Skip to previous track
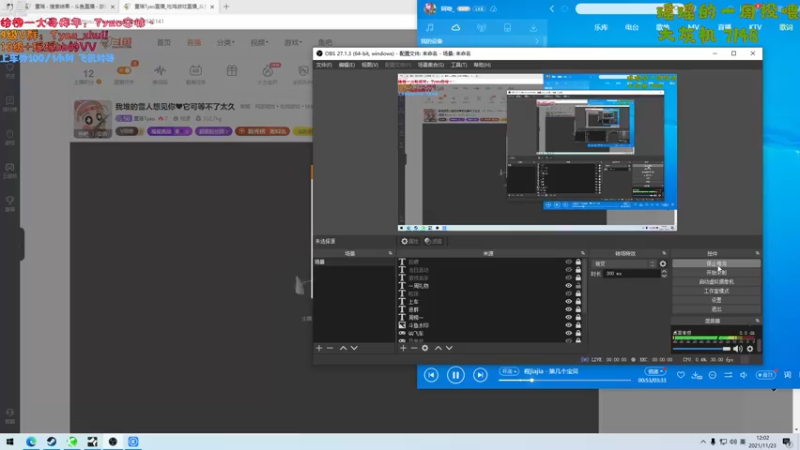This screenshot has height=450, width=800. tap(431, 375)
